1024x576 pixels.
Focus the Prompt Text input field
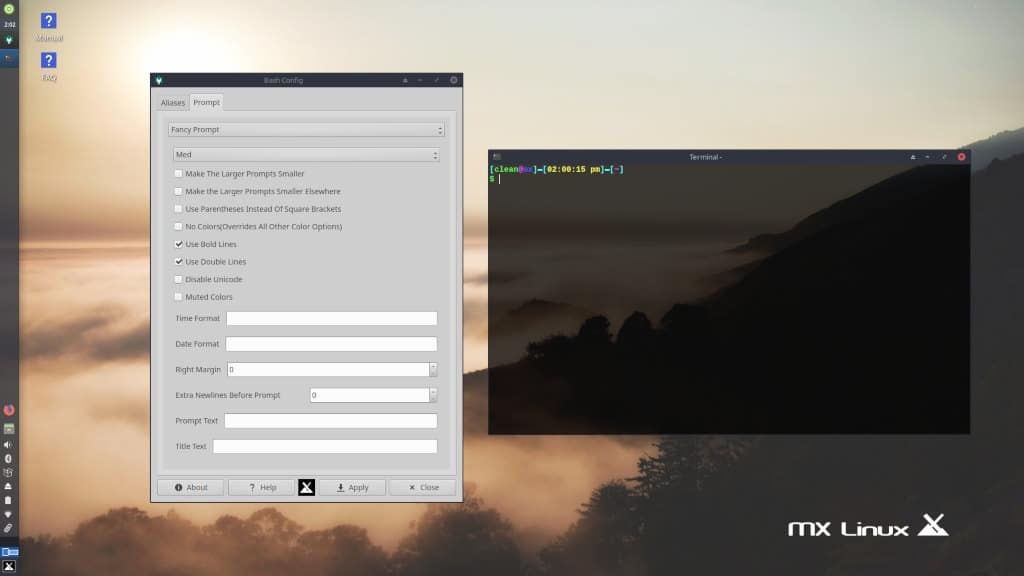(330, 421)
